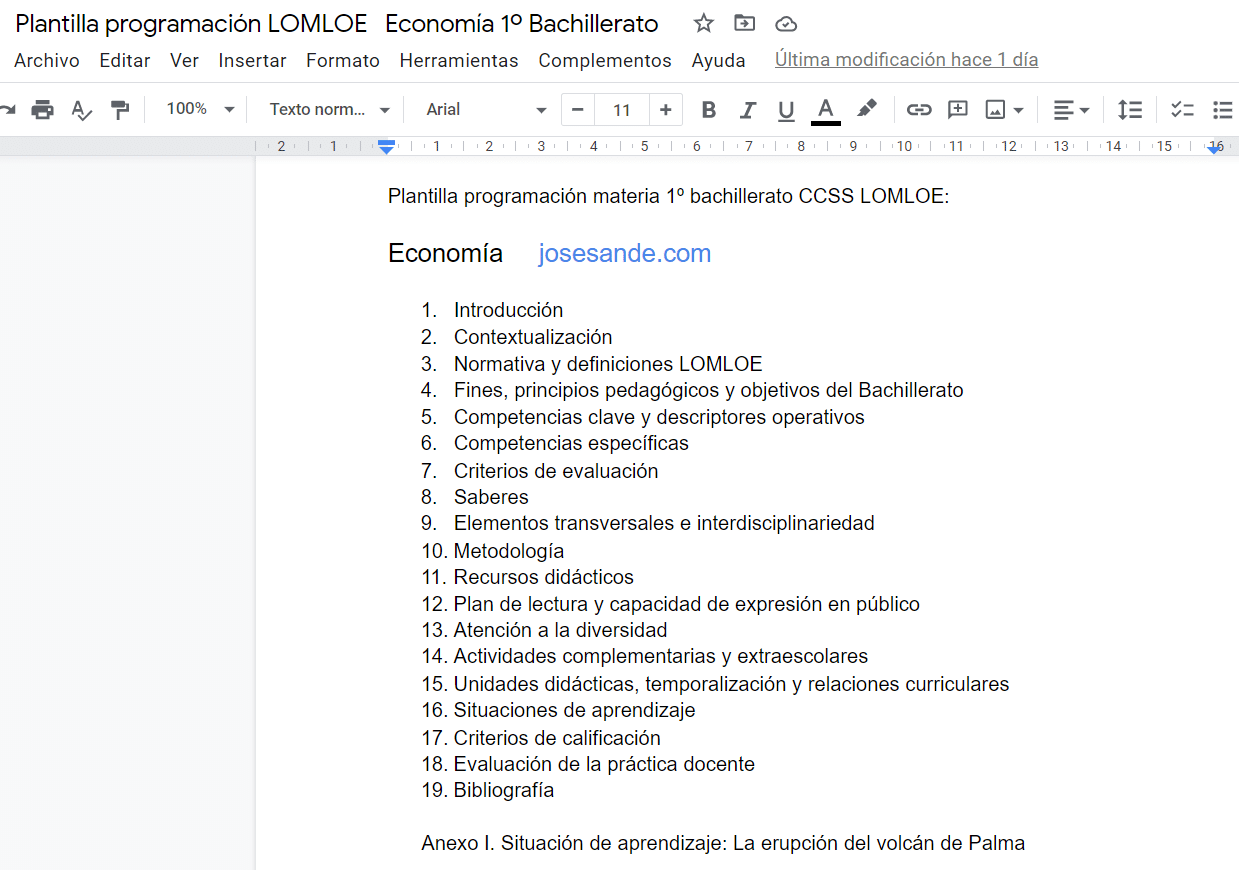Star this document
Image resolution: width=1239 pixels, height=870 pixels.
[704, 23]
